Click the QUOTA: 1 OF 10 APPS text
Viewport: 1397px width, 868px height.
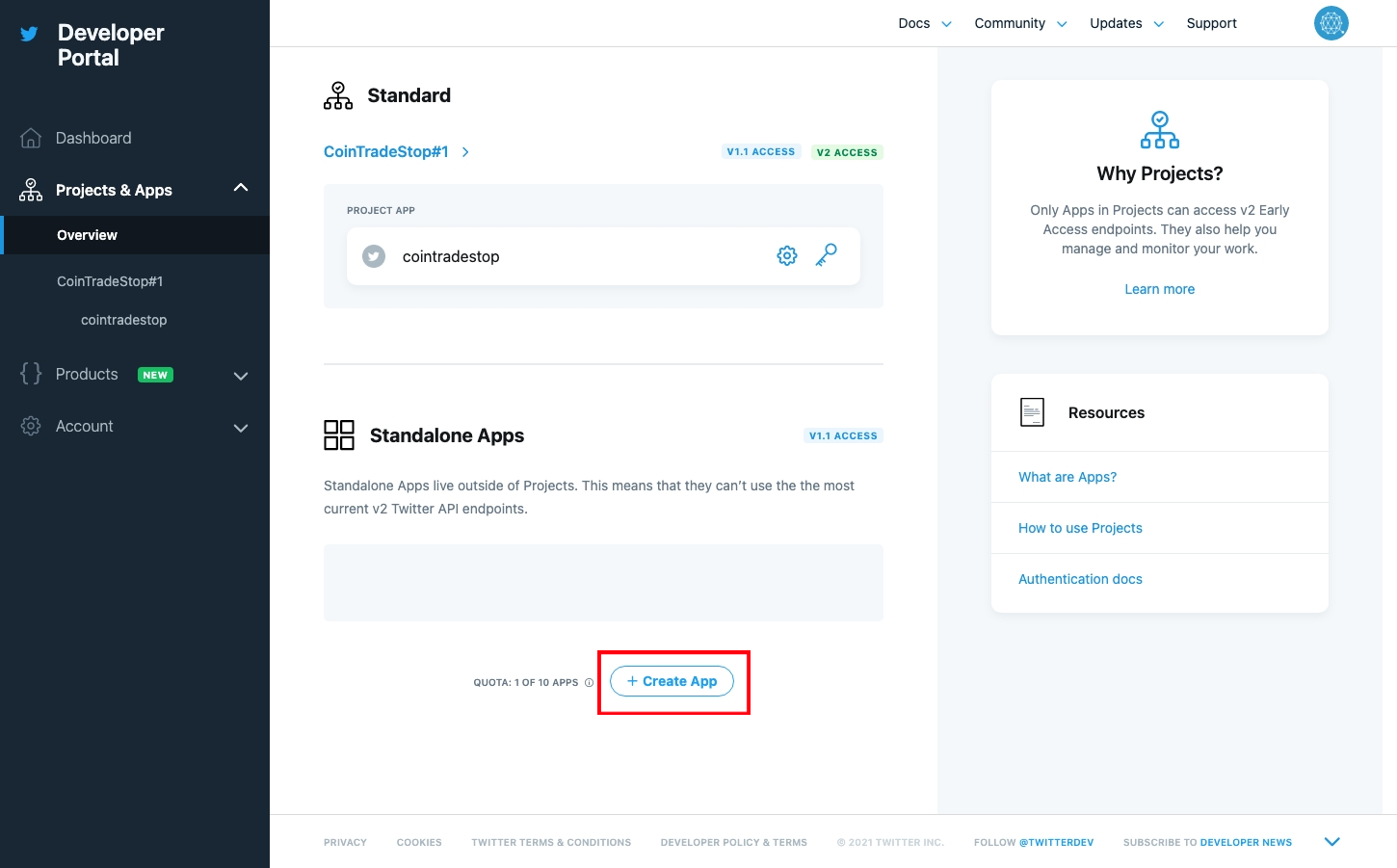coord(526,682)
